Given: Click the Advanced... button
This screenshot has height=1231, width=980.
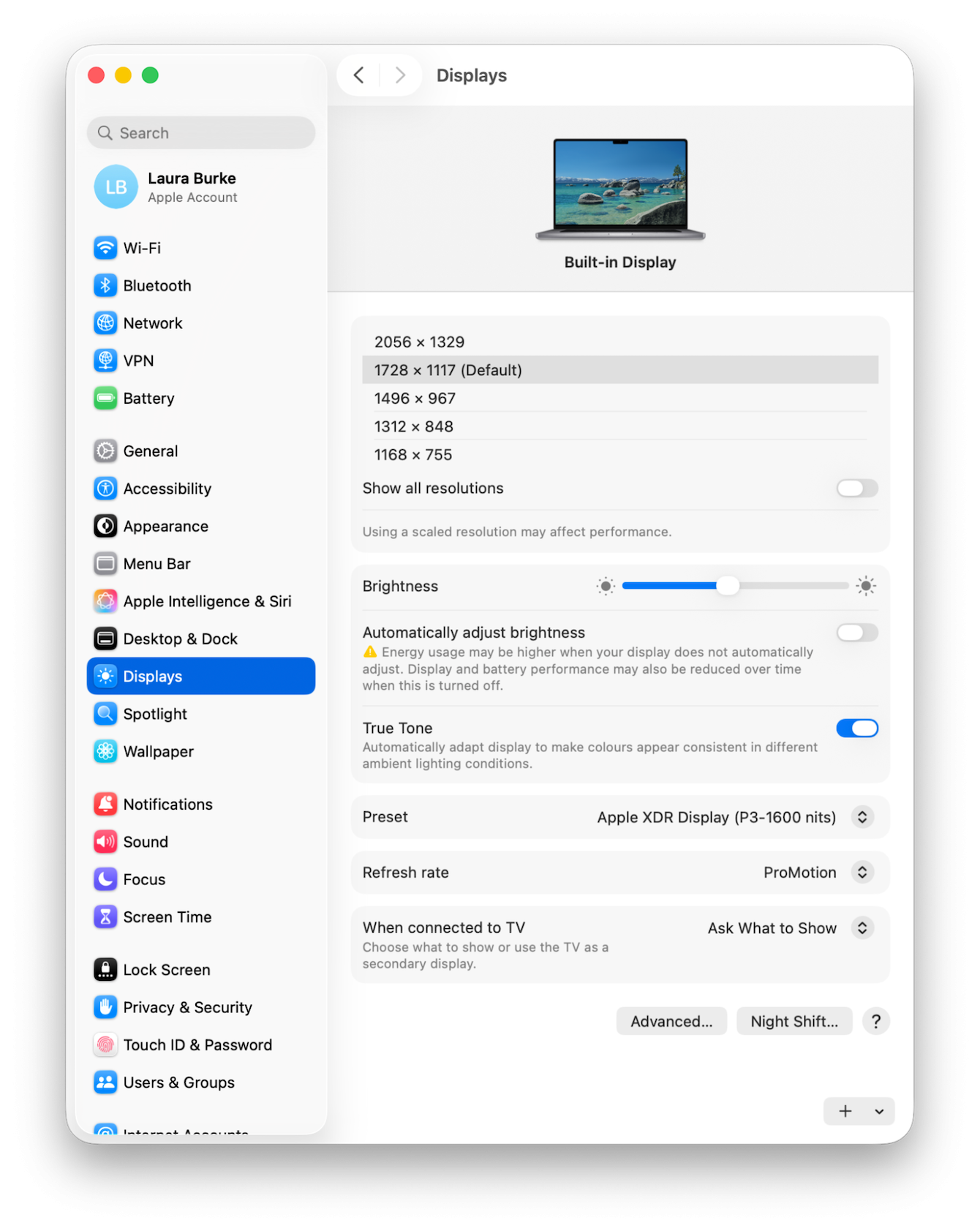Looking at the screenshot, I should (x=671, y=1021).
